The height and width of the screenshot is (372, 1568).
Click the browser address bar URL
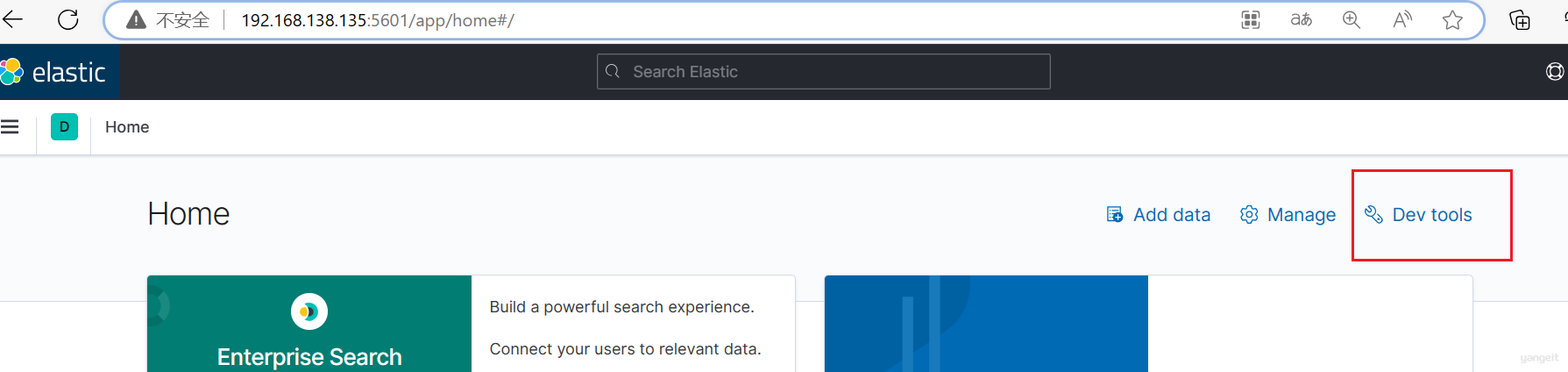coord(378,20)
